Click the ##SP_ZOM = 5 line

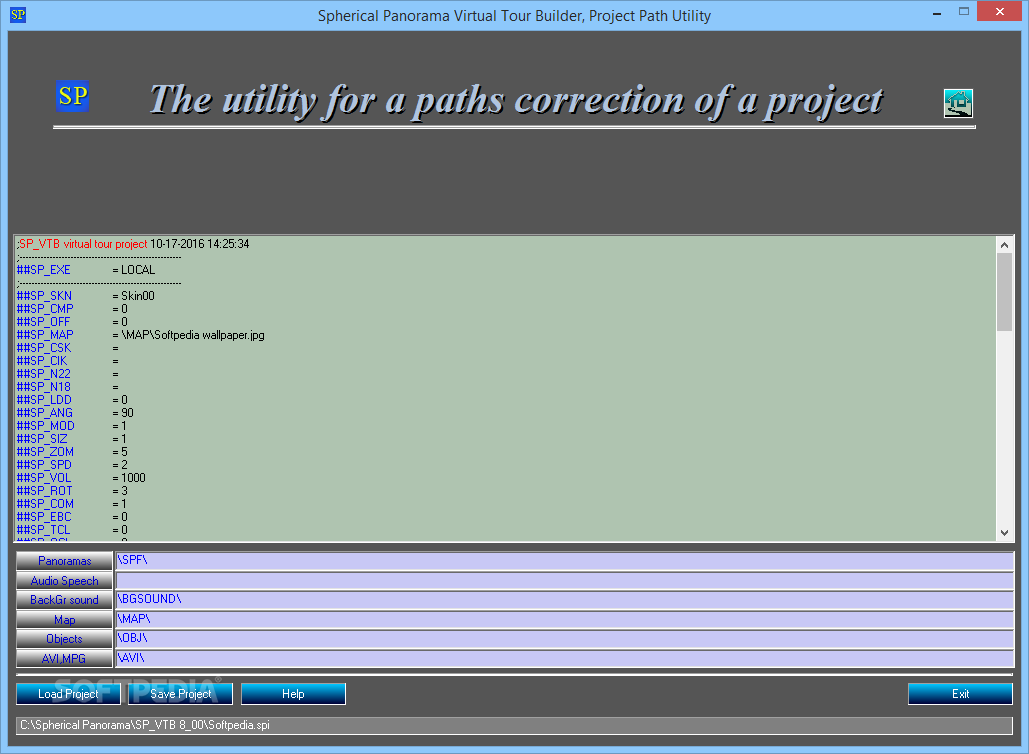[72, 452]
